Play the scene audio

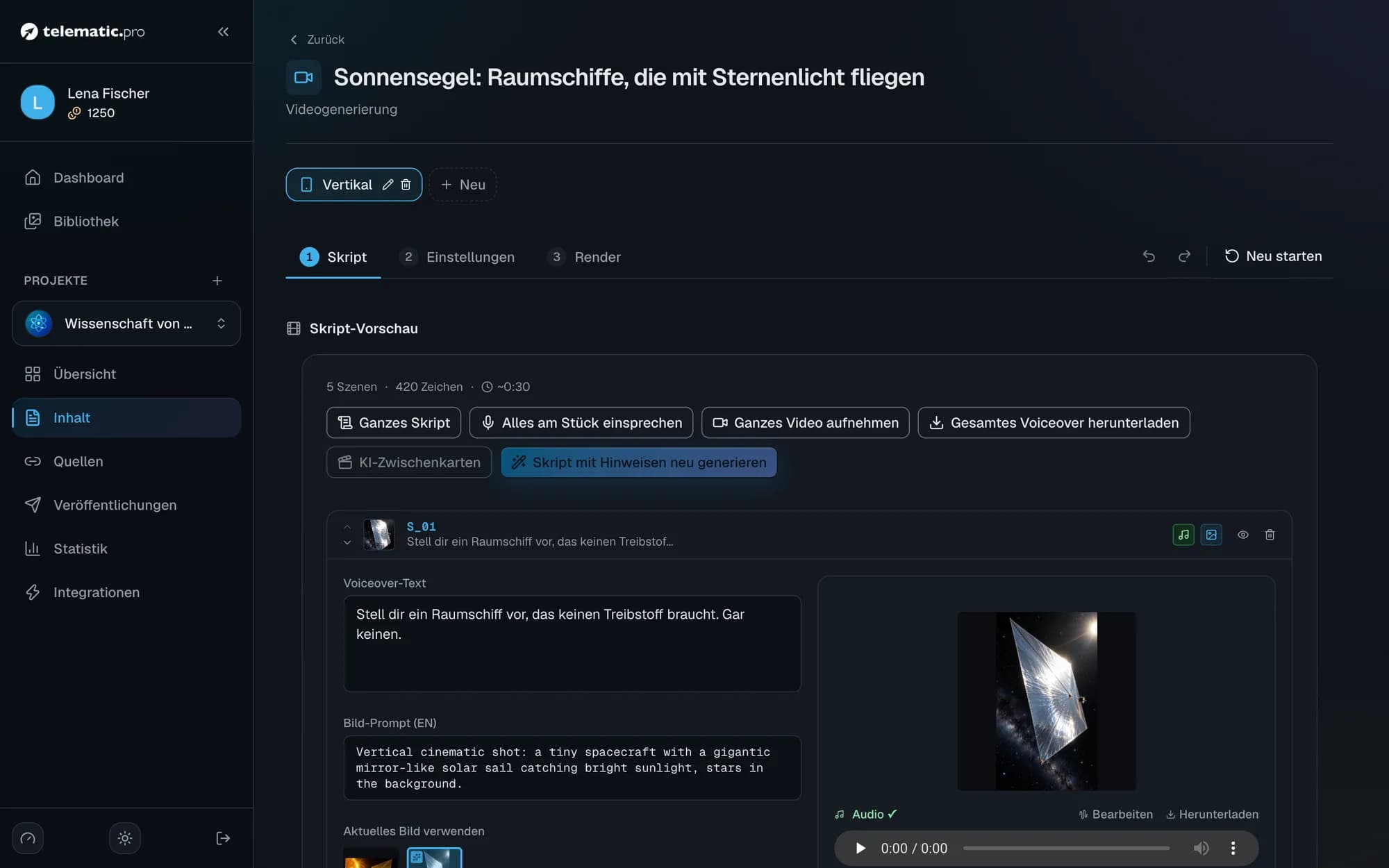coord(860,848)
